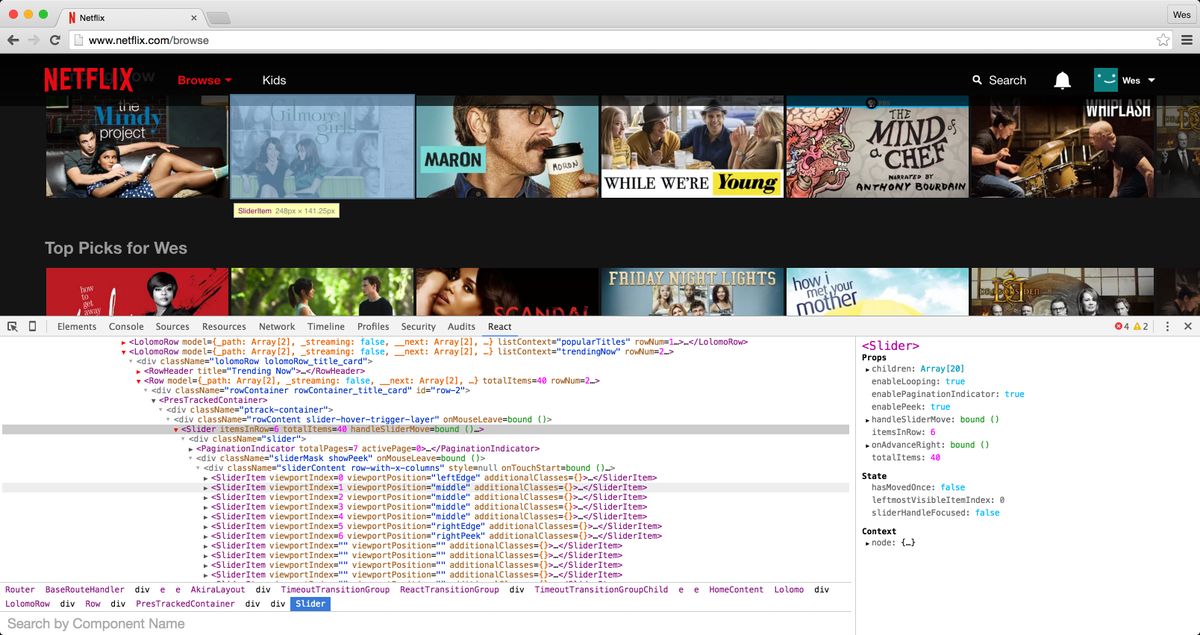Click the Search by Component Name field
The width and height of the screenshot is (1200, 635).
click(x=427, y=623)
